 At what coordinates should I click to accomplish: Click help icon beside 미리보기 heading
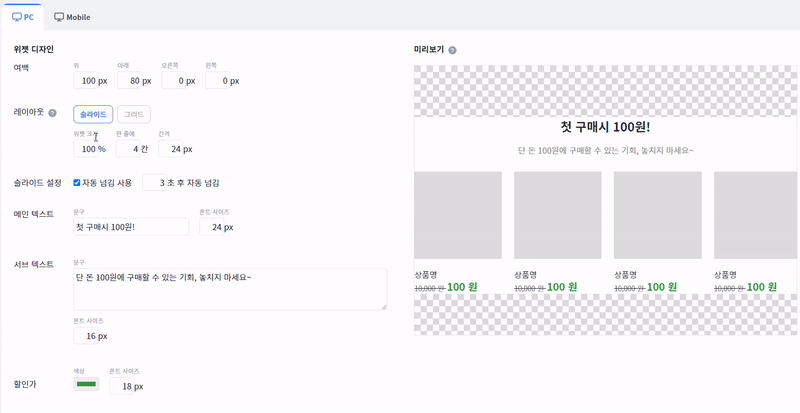coord(453,50)
